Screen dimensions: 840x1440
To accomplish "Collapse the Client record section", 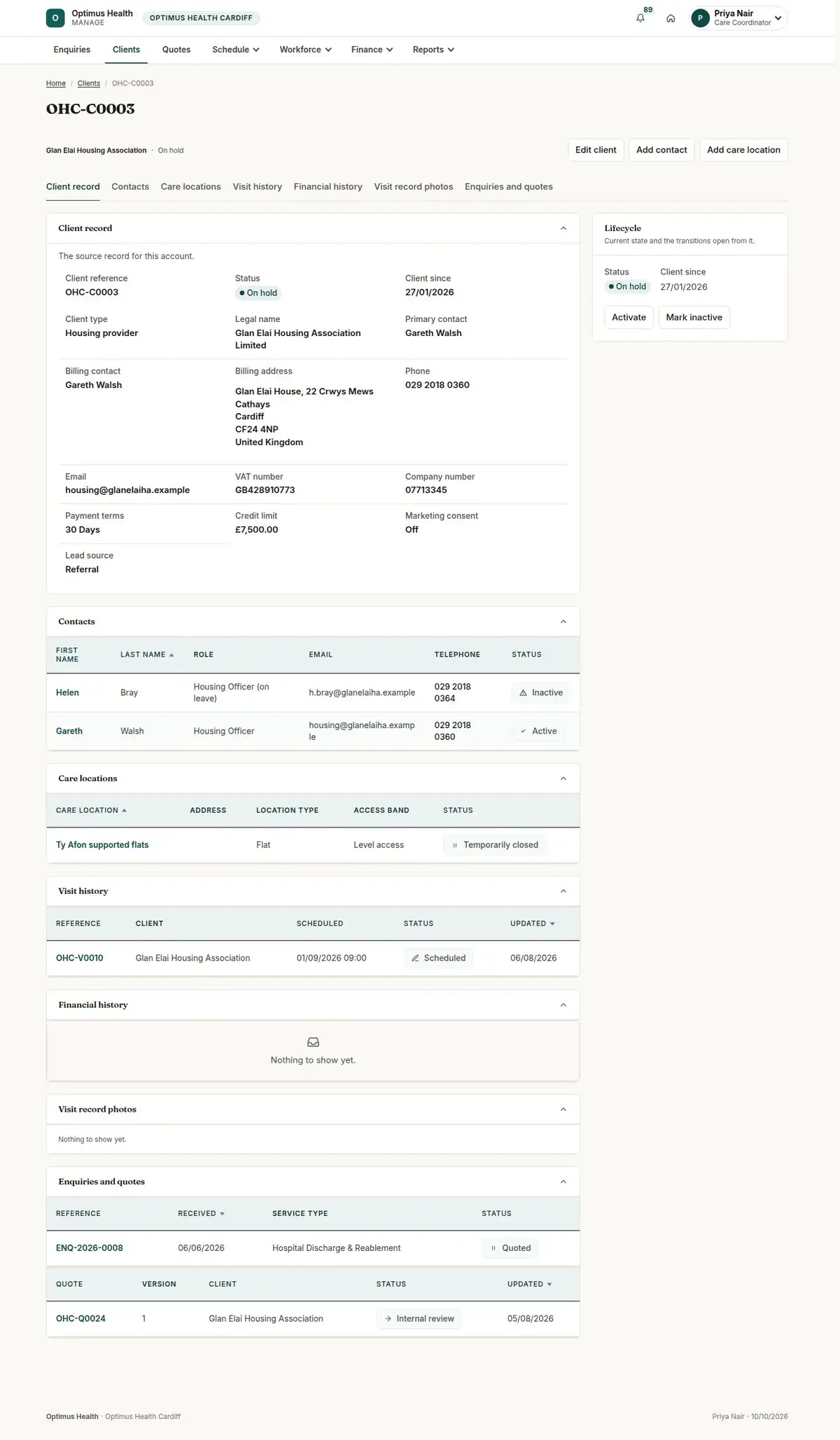I will click(563, 228).
